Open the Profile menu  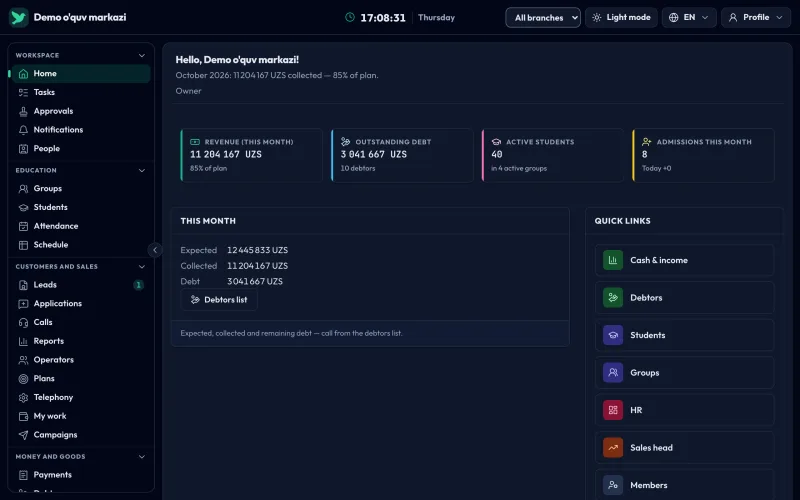point(756,17)
